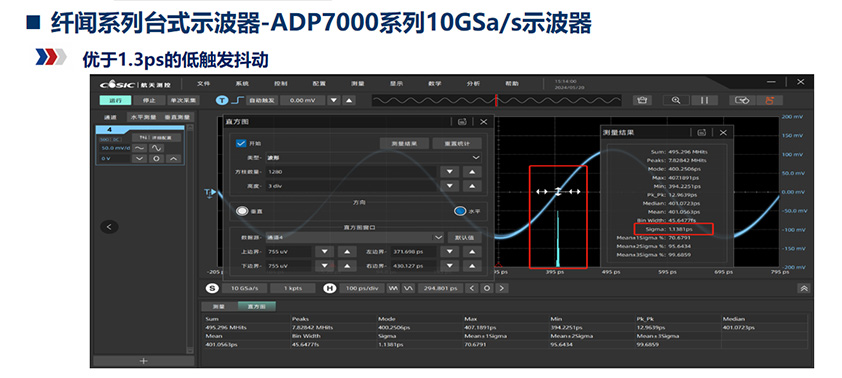This screenshot has width=842, height=378.
Task: Collapse the left panel with < button
Action: point(109,227)
